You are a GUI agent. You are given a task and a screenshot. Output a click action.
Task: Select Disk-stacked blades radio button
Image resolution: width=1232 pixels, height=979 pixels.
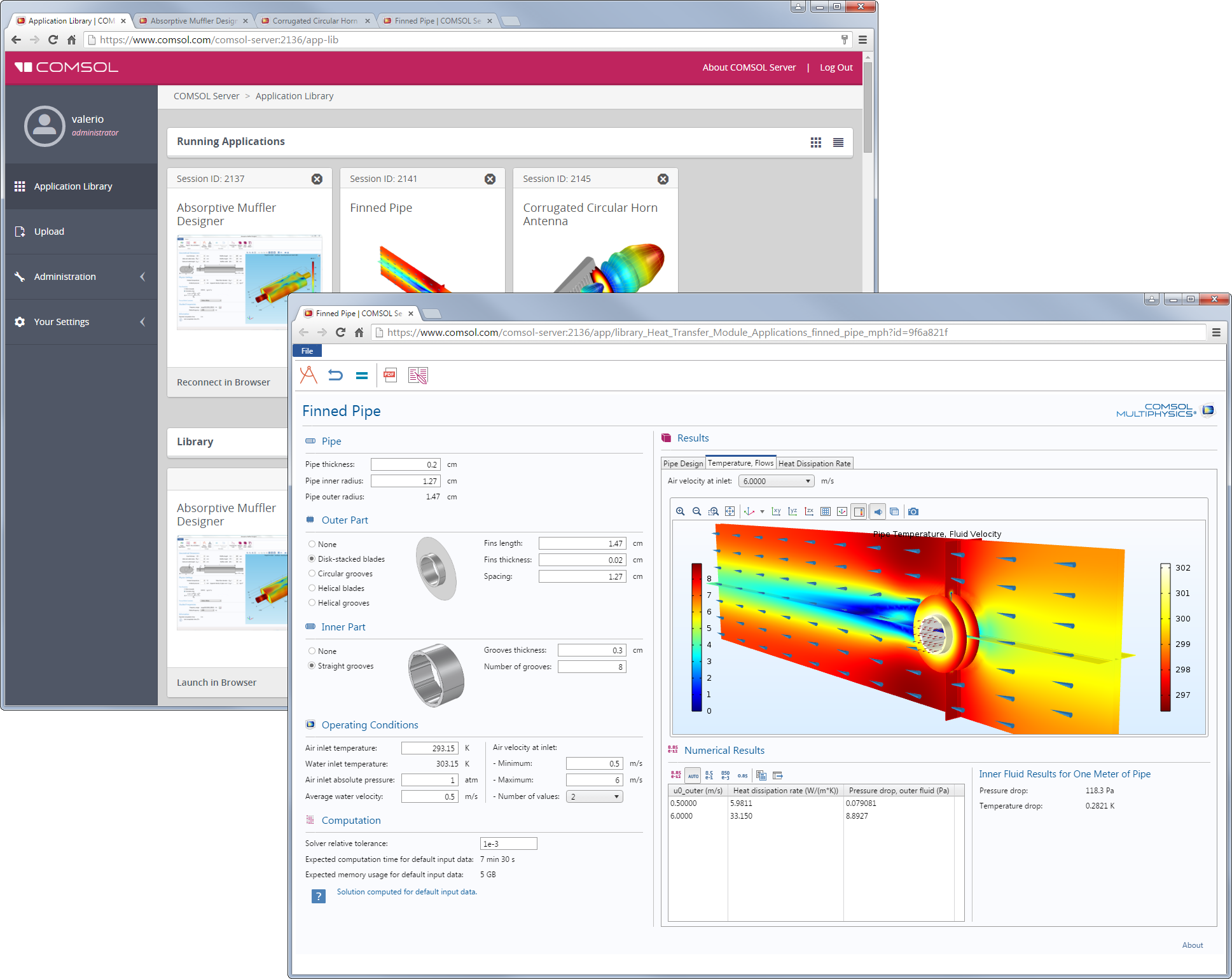(312, 559)
